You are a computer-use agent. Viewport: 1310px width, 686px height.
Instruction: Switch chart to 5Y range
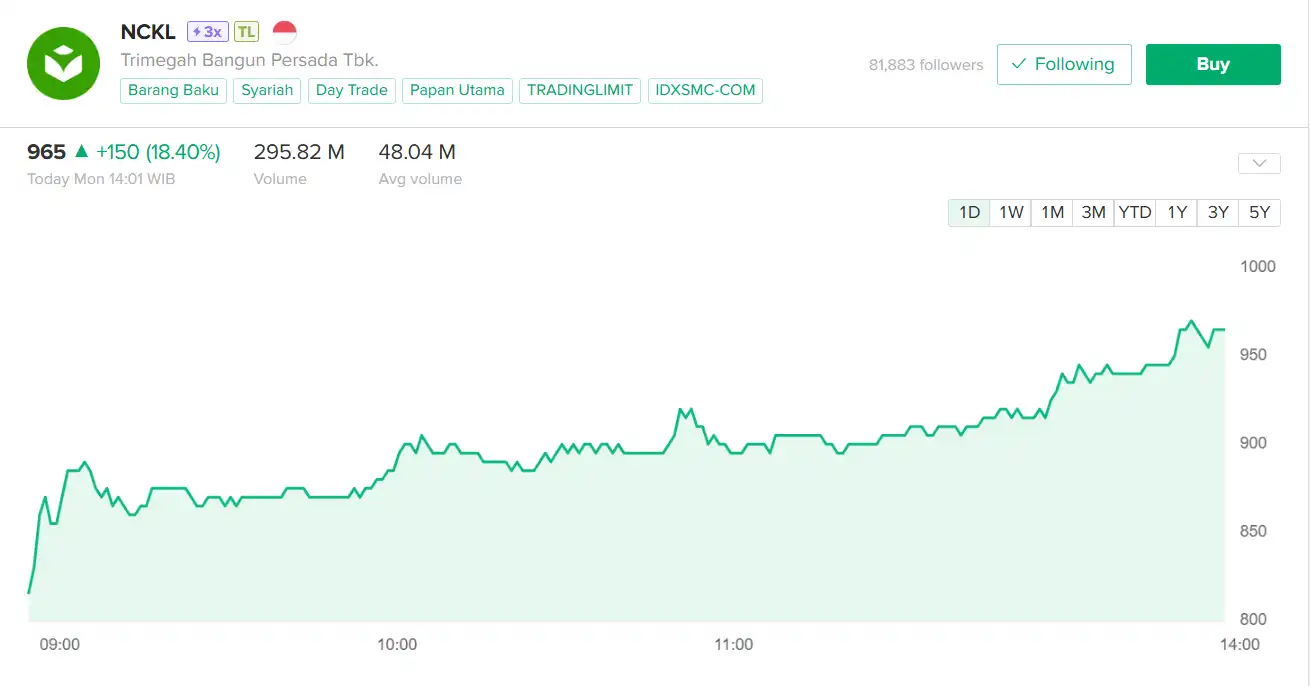pos(1260,212)
